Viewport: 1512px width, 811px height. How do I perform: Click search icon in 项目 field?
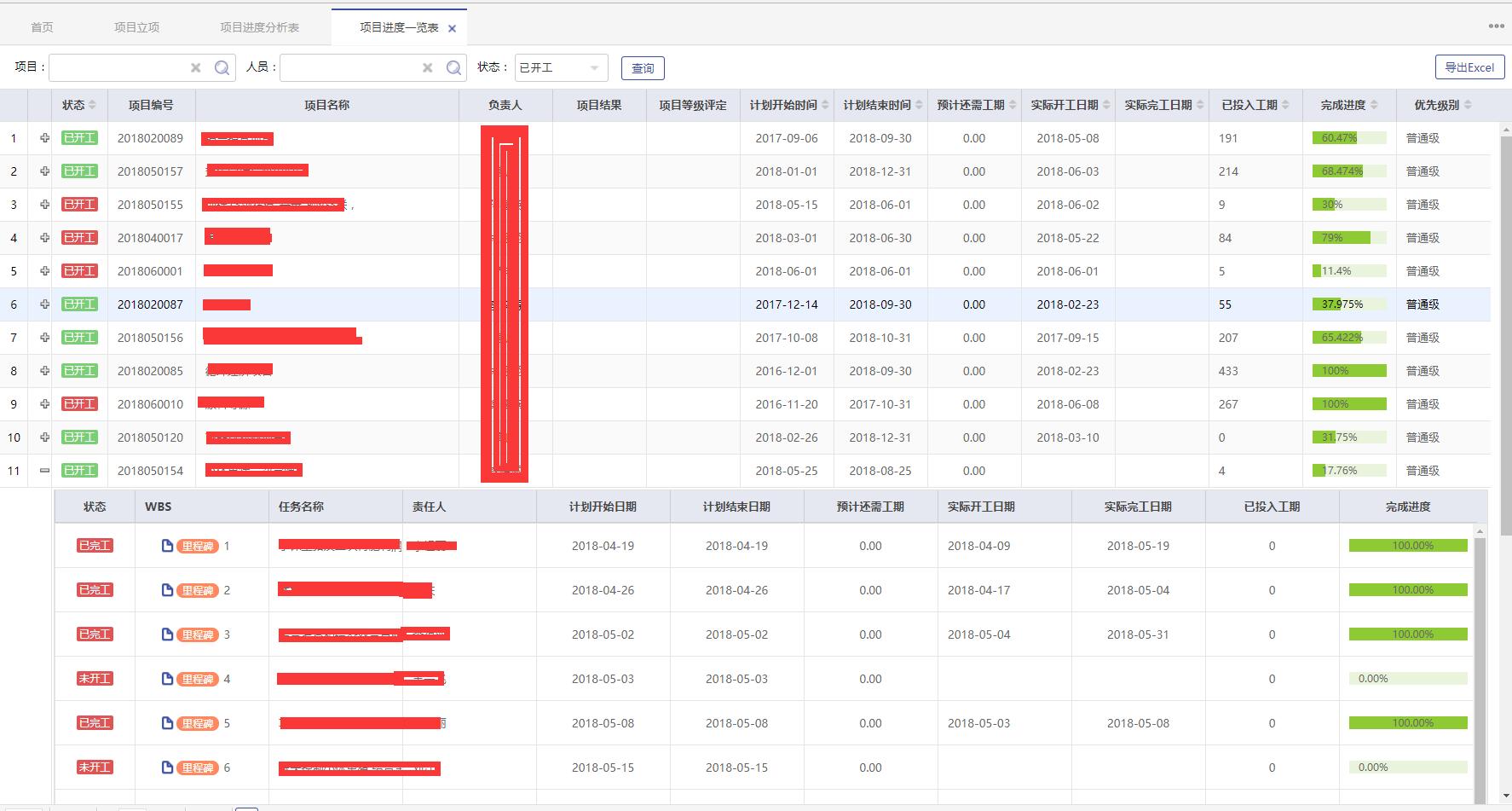(222, 68)
